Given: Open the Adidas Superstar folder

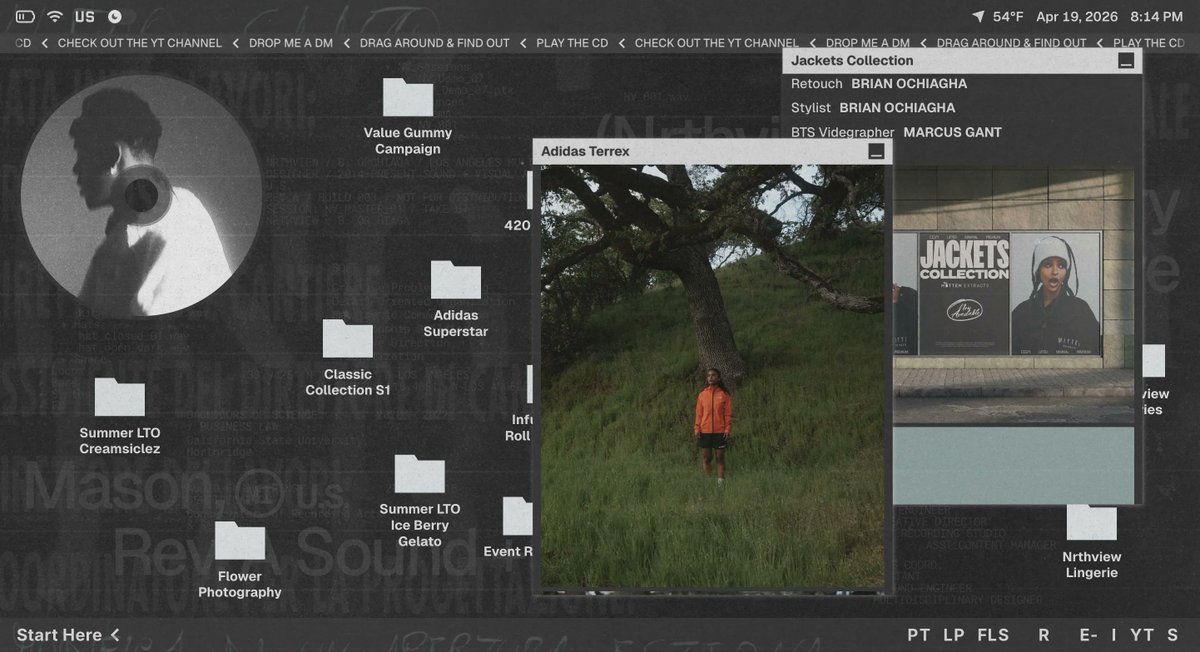Looking at the screenshot, I should (x=456, y=299).
